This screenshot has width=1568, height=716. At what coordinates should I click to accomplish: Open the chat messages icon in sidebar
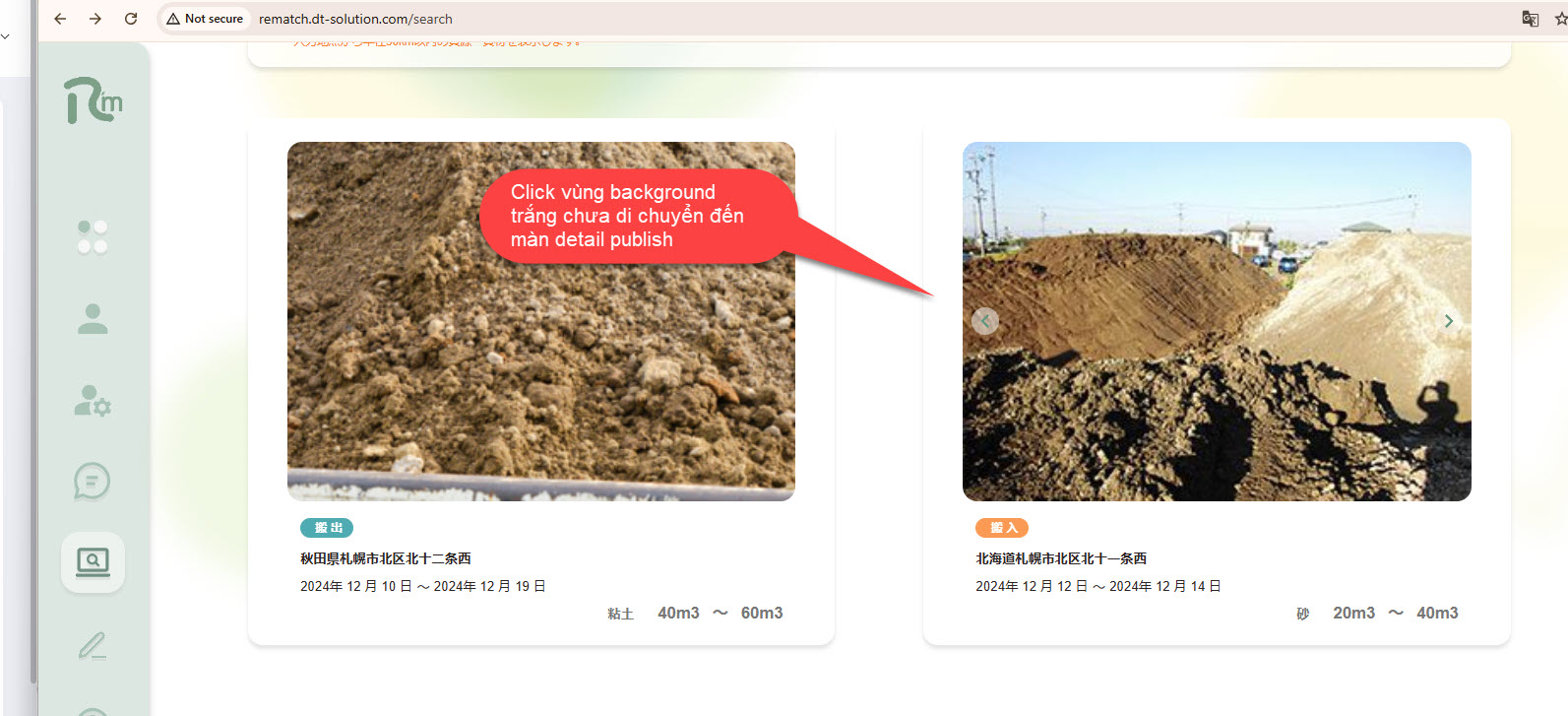coord(93,482)
